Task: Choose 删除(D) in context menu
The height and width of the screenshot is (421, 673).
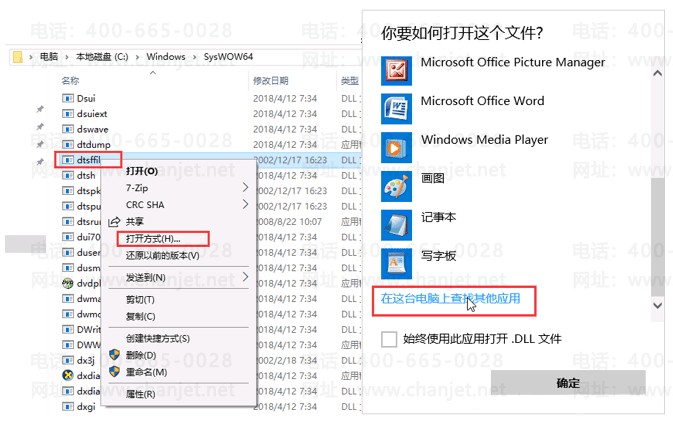Action: coord(141,355)
